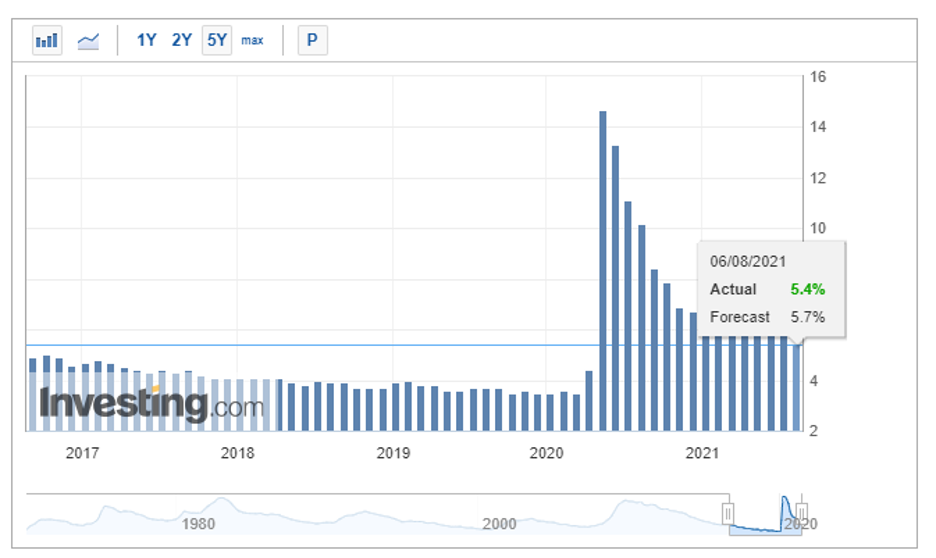Click the first bar on the chart's left edge

click(32, 395)
